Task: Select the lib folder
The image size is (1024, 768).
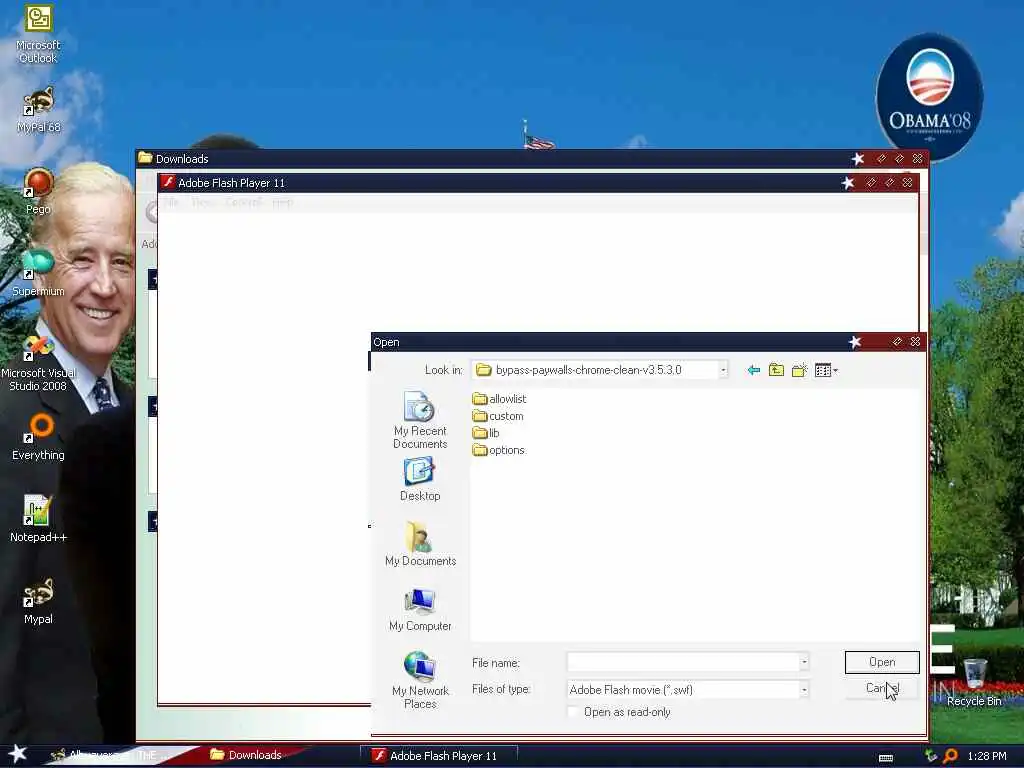Action: [486, 433]
